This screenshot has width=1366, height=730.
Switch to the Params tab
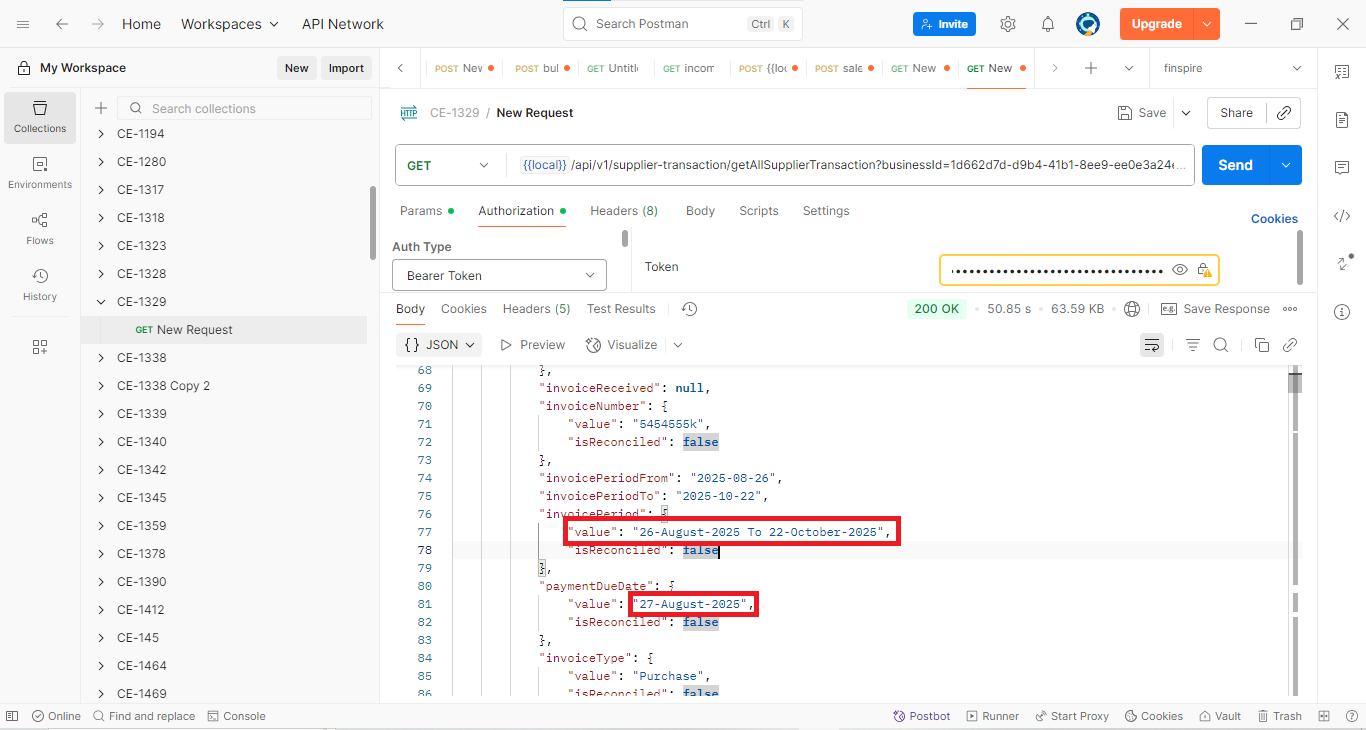pos(427,211)
